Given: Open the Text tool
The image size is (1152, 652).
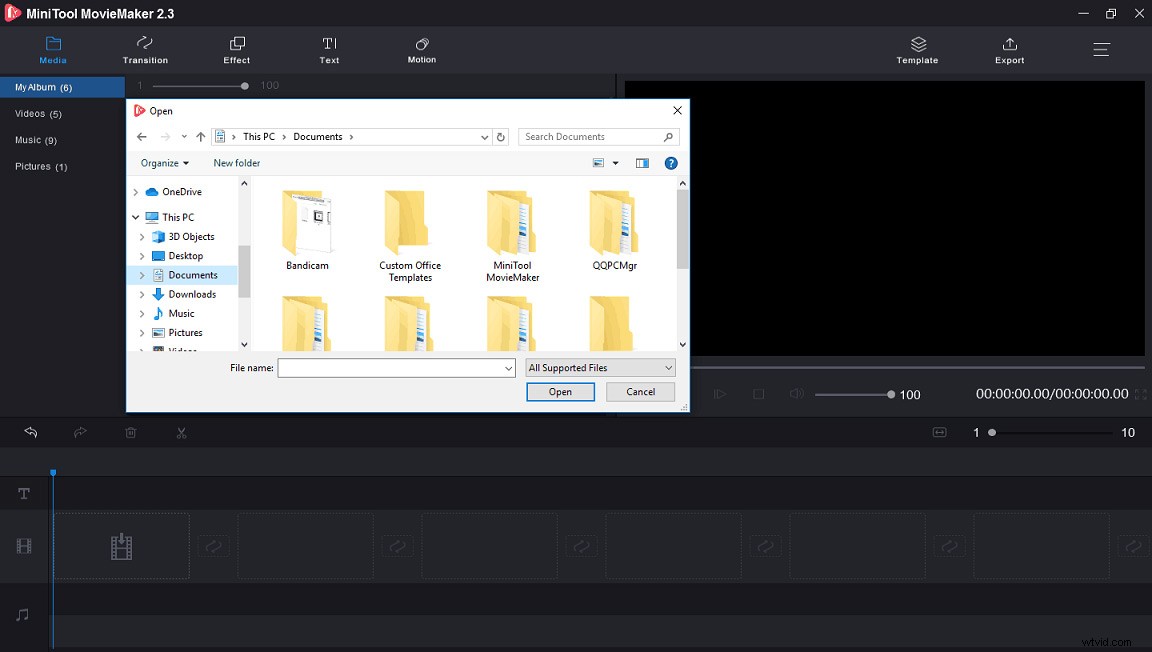Looking at the screenshot, I should pyautogui.click(x=329, y=44).
